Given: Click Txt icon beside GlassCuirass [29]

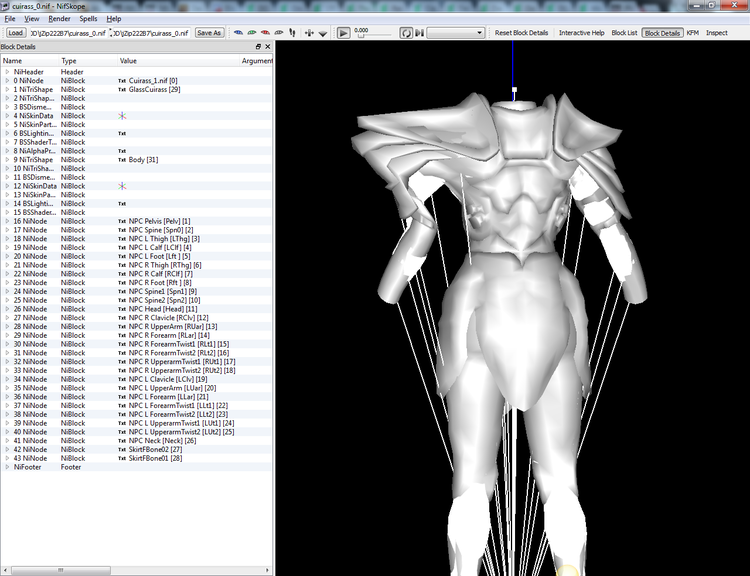Looking at the screenshot, I should tap(122, 89).
